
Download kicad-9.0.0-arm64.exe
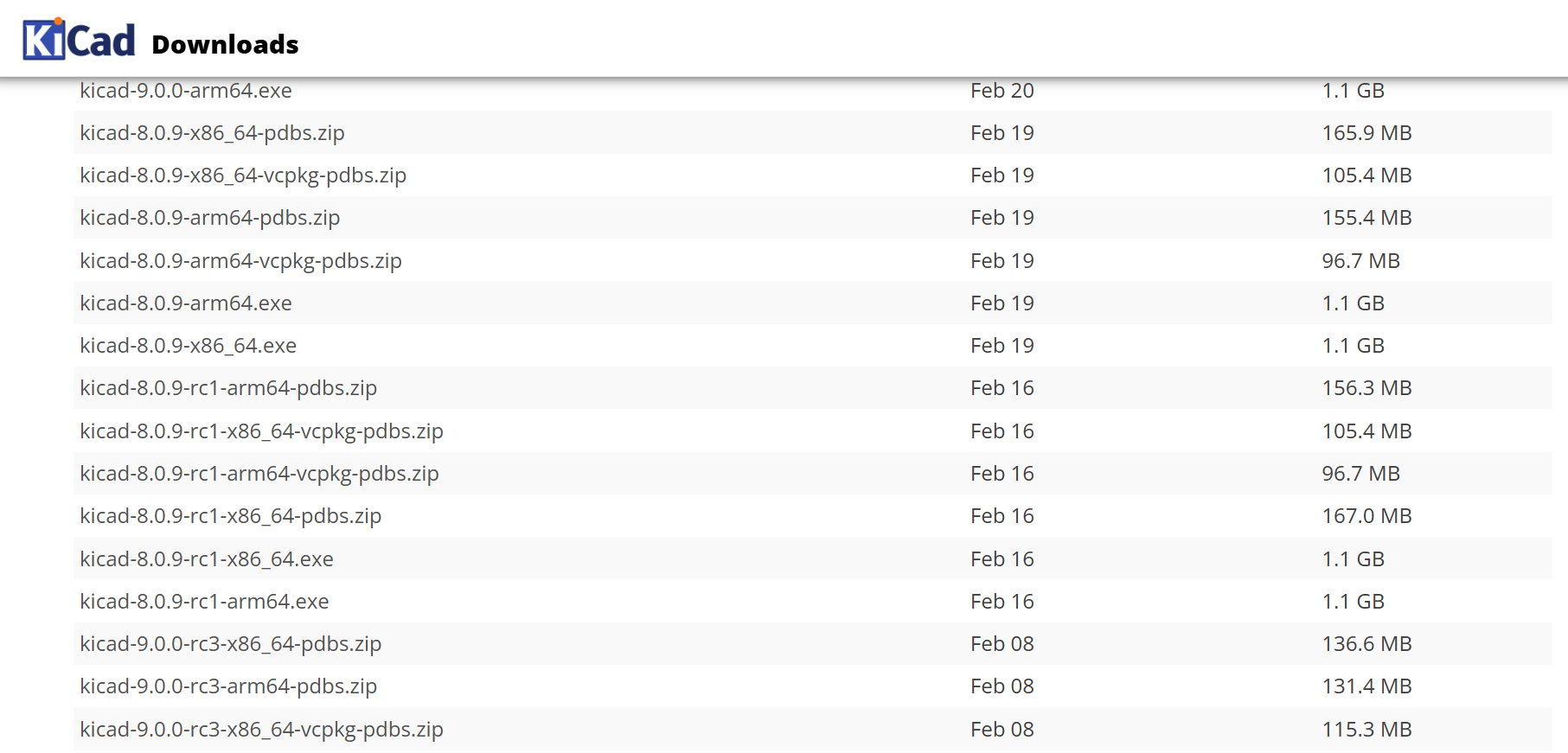click(x=186, y=91)
